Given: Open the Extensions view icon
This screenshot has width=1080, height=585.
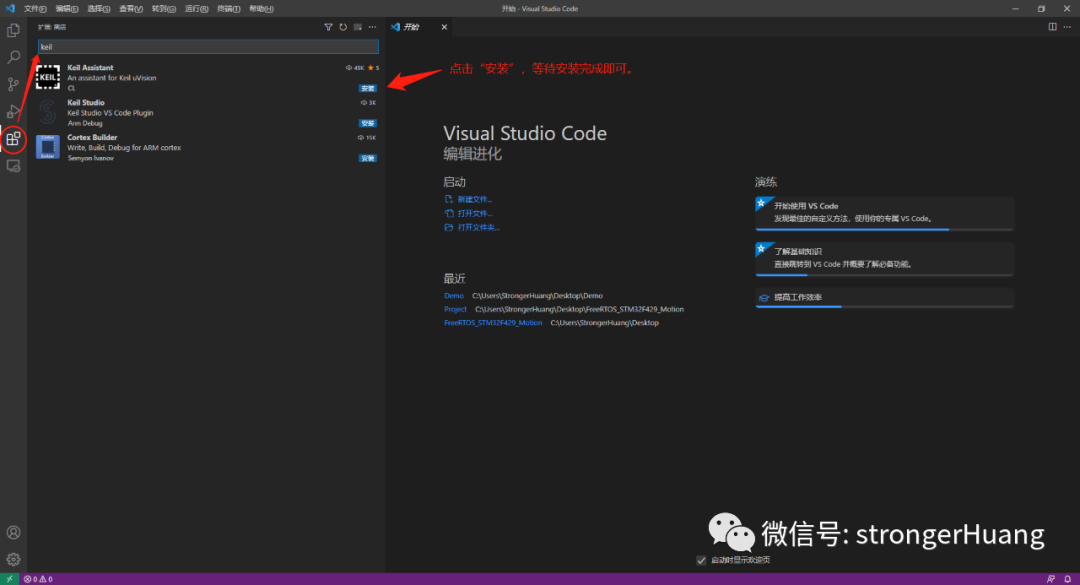Looking at the screenshot, I should click(x=13, y=139).
